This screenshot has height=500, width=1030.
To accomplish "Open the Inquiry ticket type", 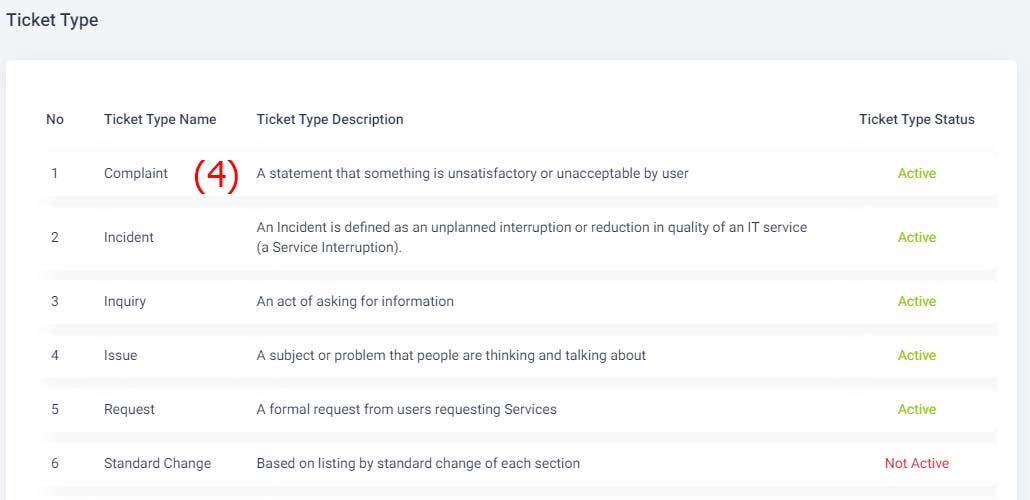I will coord(125,302).
